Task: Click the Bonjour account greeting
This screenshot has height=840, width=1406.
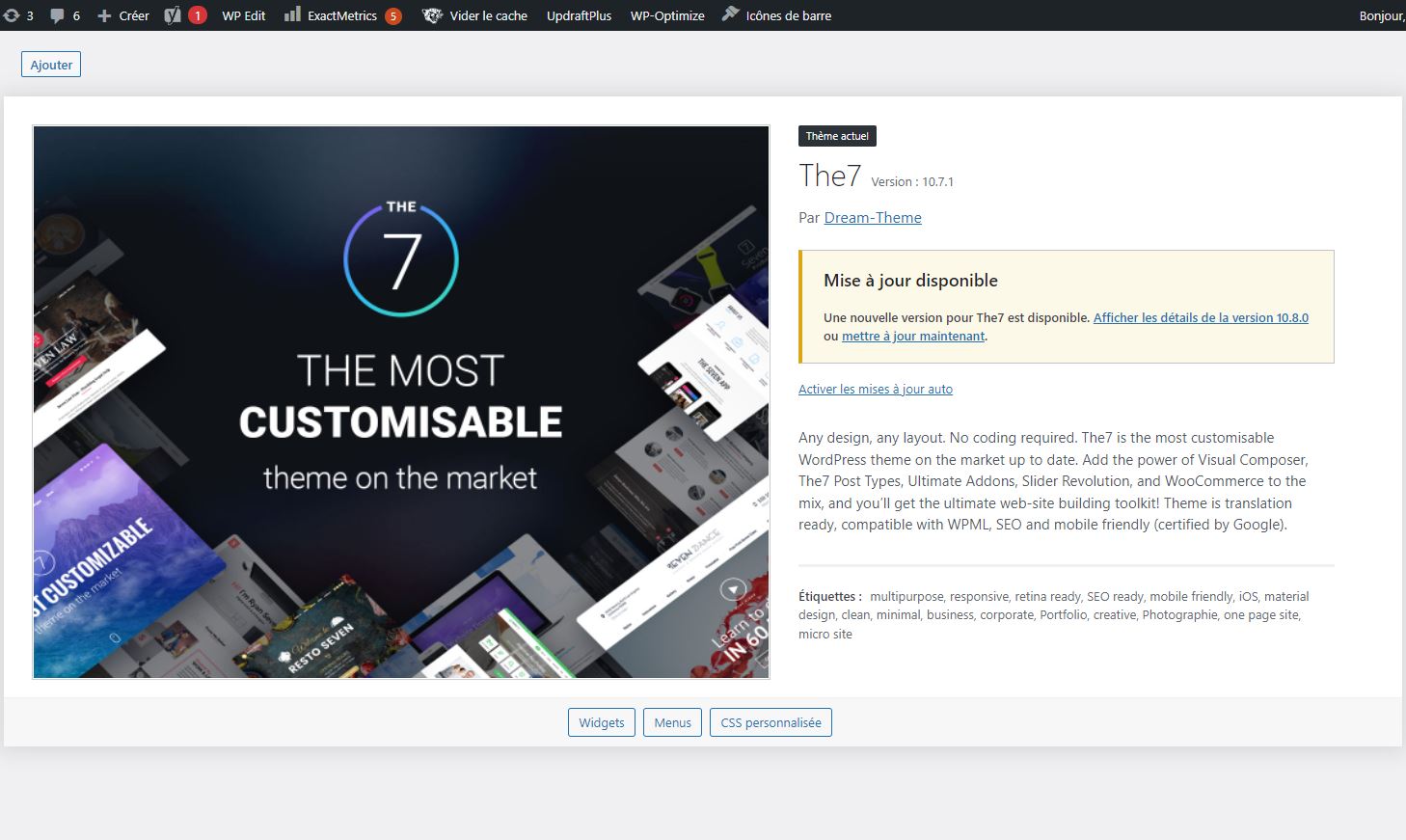Action: [x=1382, y=15]
